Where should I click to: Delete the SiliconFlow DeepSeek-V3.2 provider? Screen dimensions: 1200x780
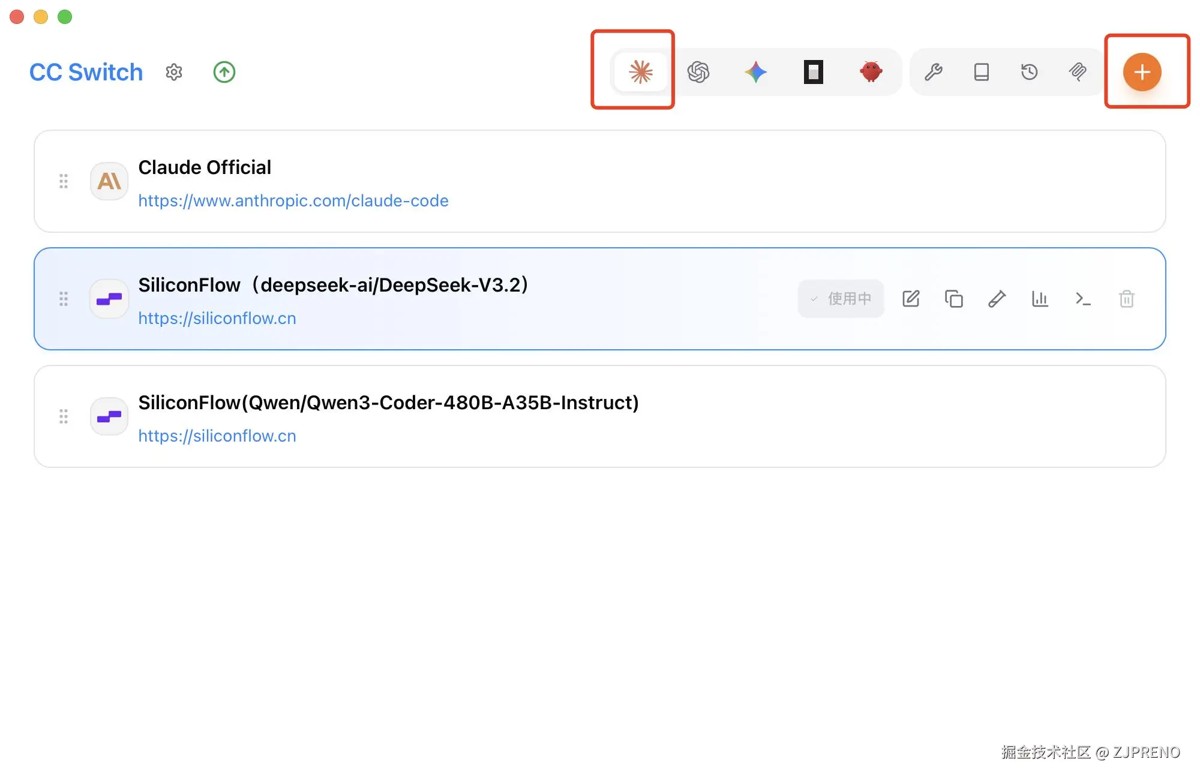1126,299
